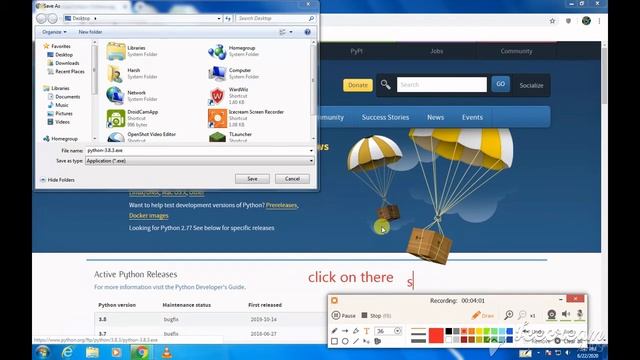
Task: Open the PyPI tab on python.org
Action: tap(356, 51)
